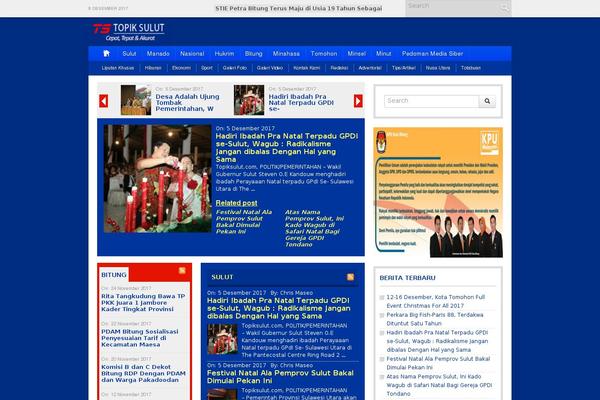
Task: Click the Hadiri Ibadah slider thumbnail
Action: coord(249,100)
